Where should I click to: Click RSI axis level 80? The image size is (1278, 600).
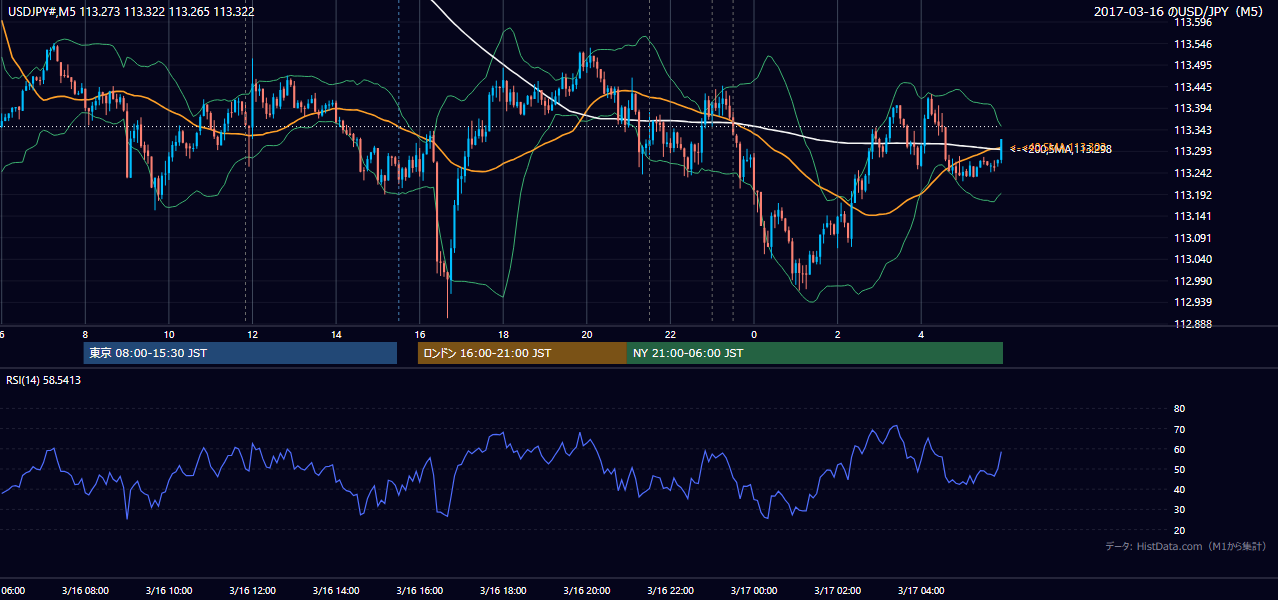pyautogui.click(x=1180, y=409)
